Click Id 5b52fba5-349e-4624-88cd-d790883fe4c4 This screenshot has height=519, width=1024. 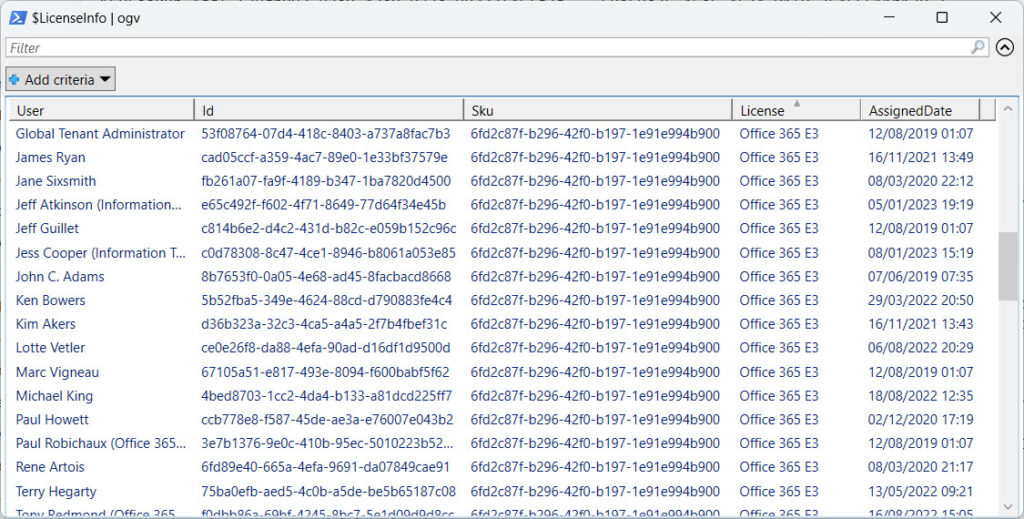pyautogui.click(x=327, y=300)
